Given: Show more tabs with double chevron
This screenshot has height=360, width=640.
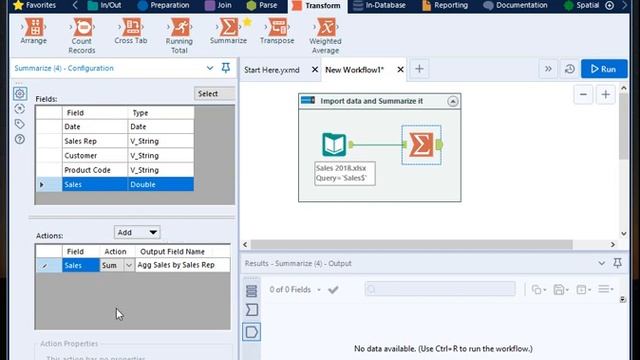Looking at the screenshot, I should [x=548, y=69].
